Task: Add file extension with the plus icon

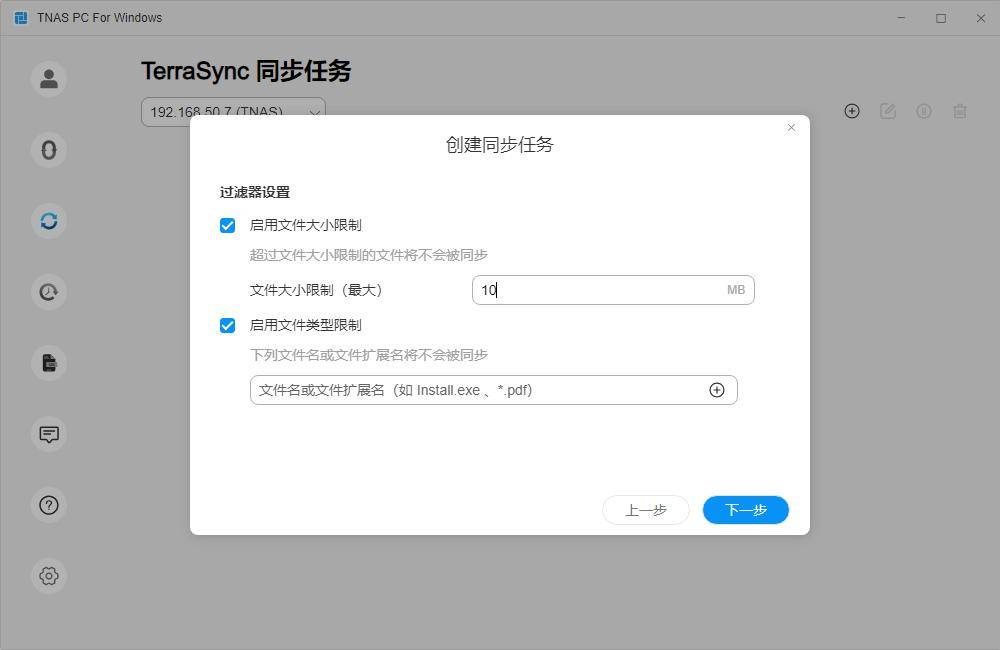Action: [717, 390]
